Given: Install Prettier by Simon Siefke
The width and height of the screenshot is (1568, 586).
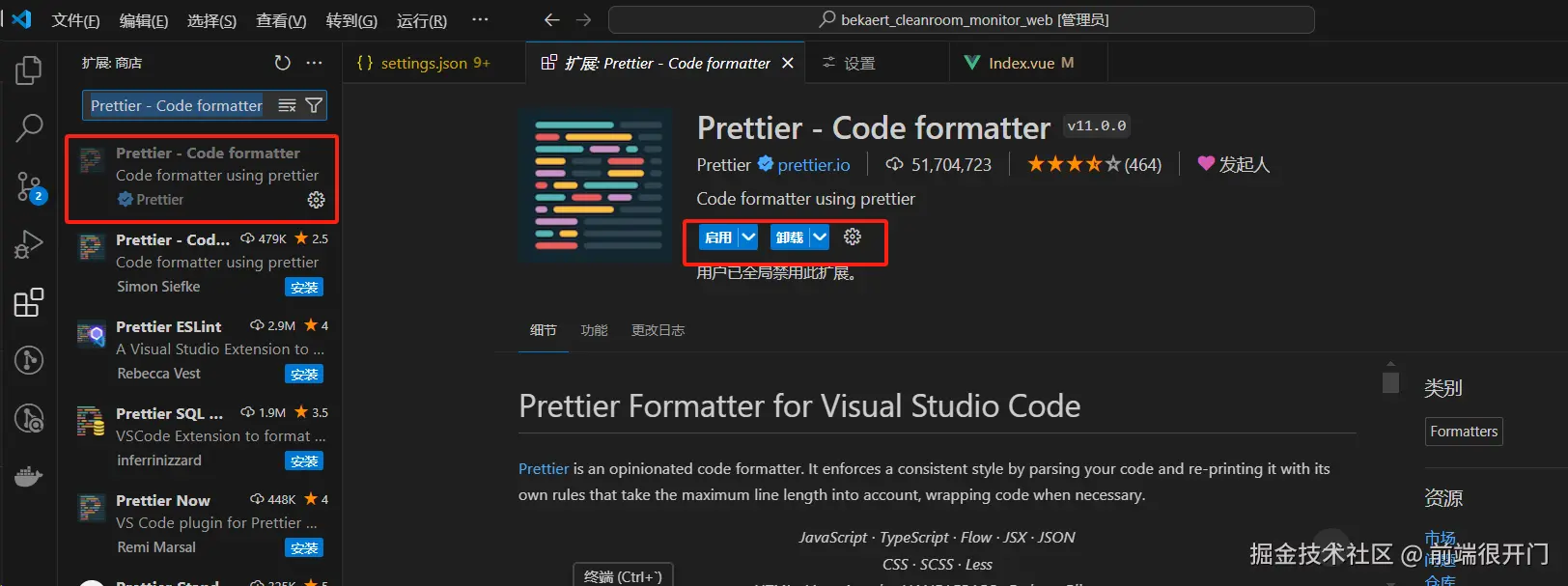Looking at the screenshot, I should tap(304, 288).
